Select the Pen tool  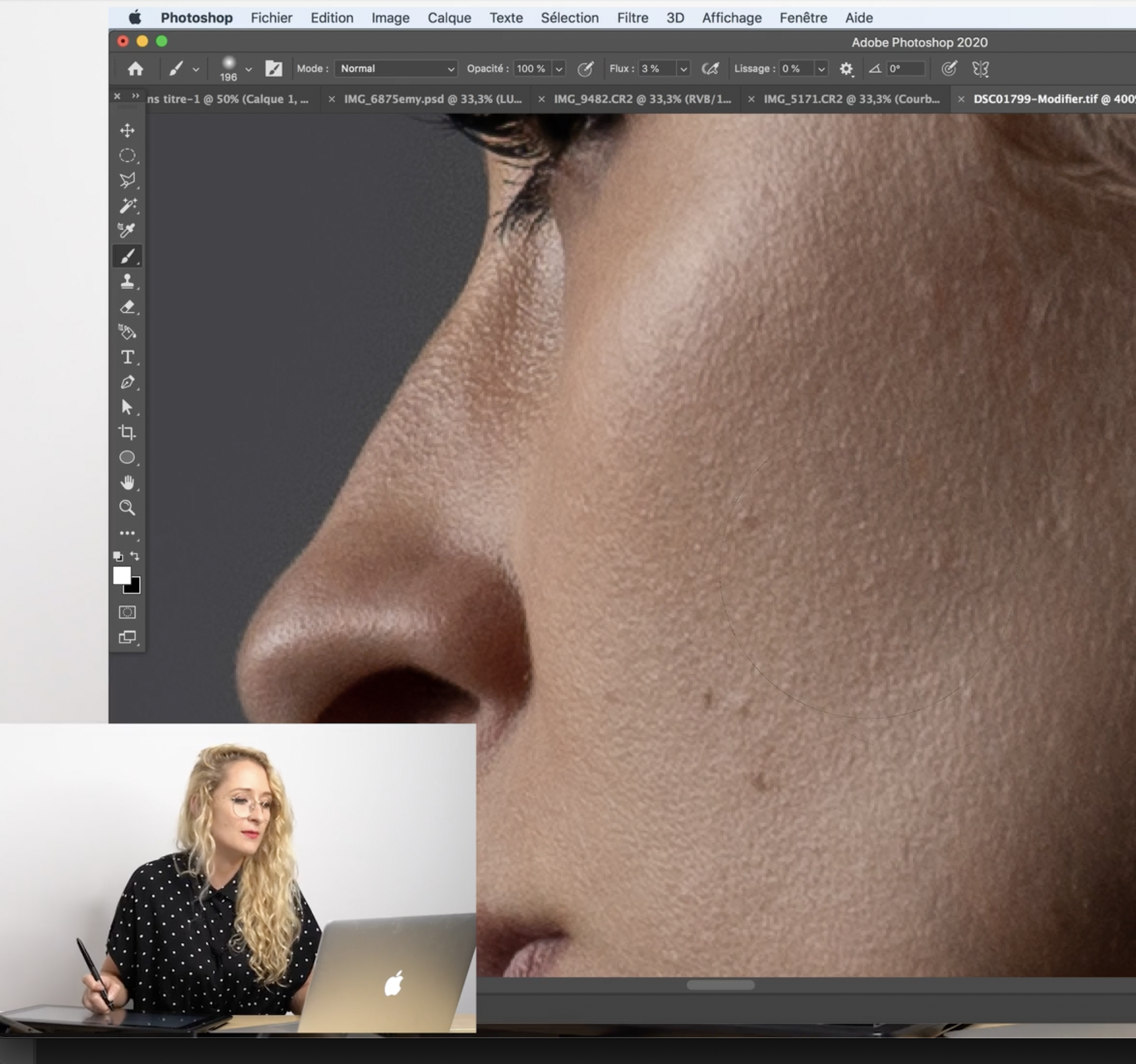pos(127,381)
